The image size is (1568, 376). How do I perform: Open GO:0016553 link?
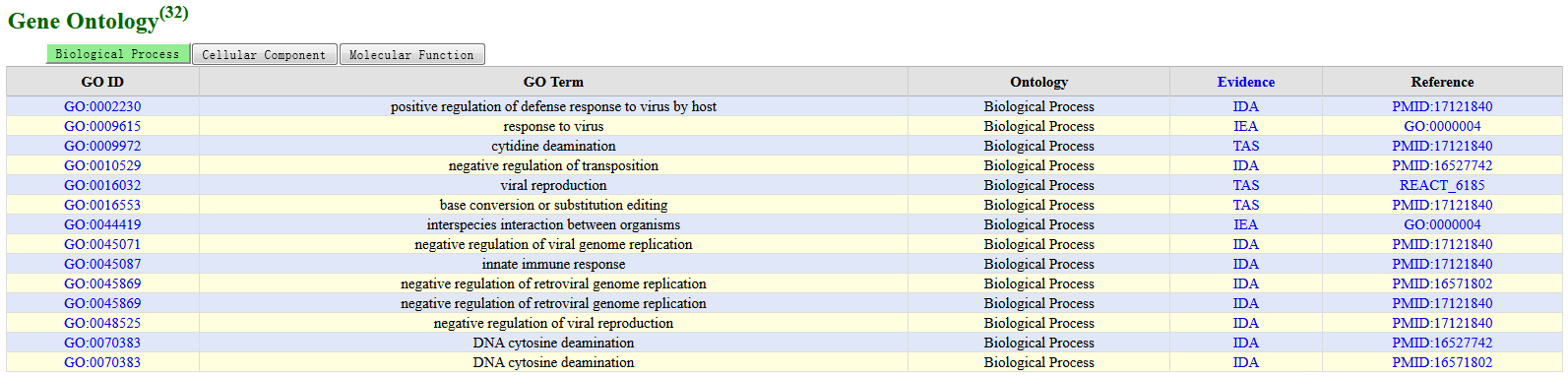tap(102, 205)
